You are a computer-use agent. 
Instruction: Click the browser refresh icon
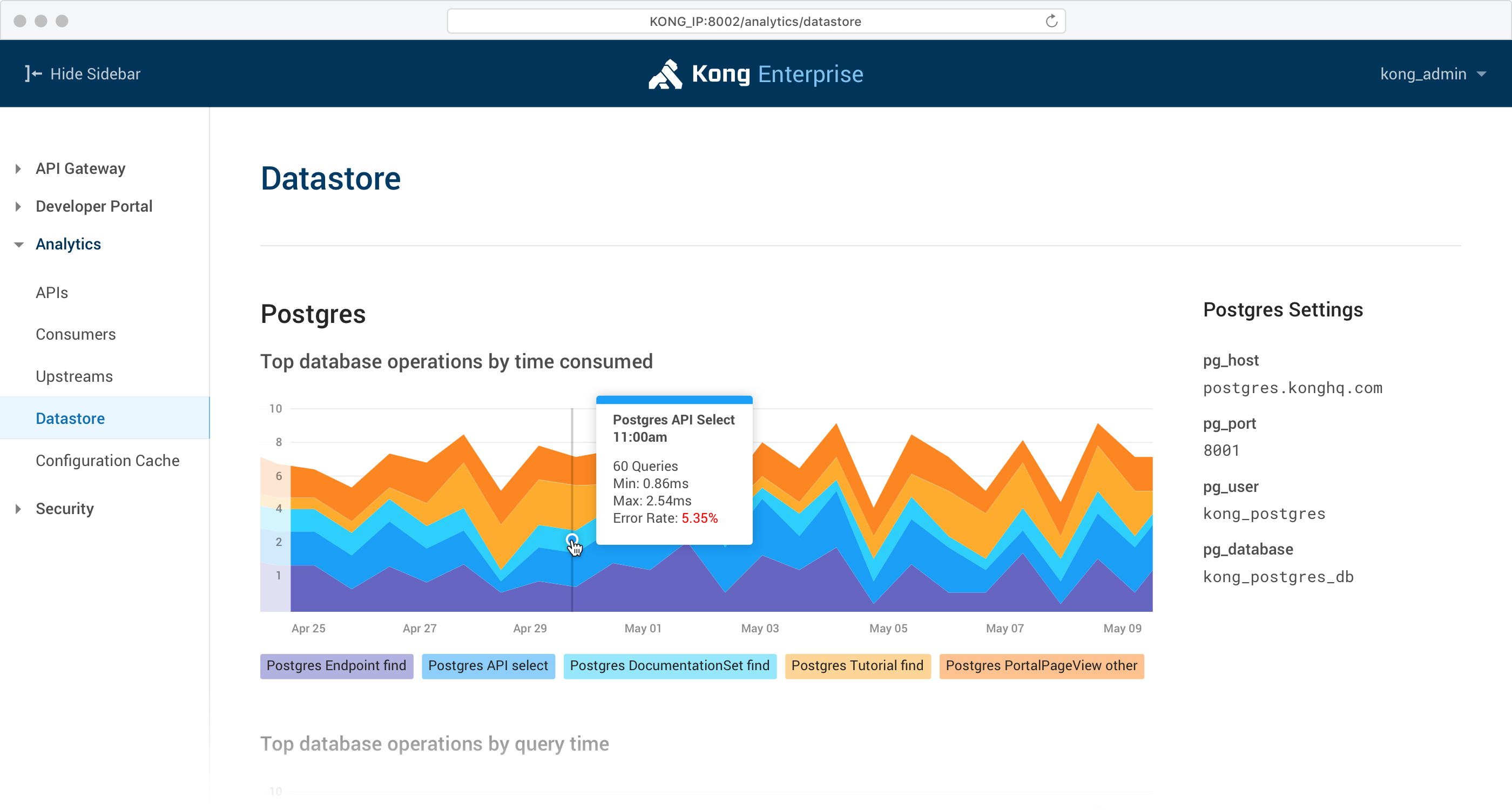tap(1051, 21)
